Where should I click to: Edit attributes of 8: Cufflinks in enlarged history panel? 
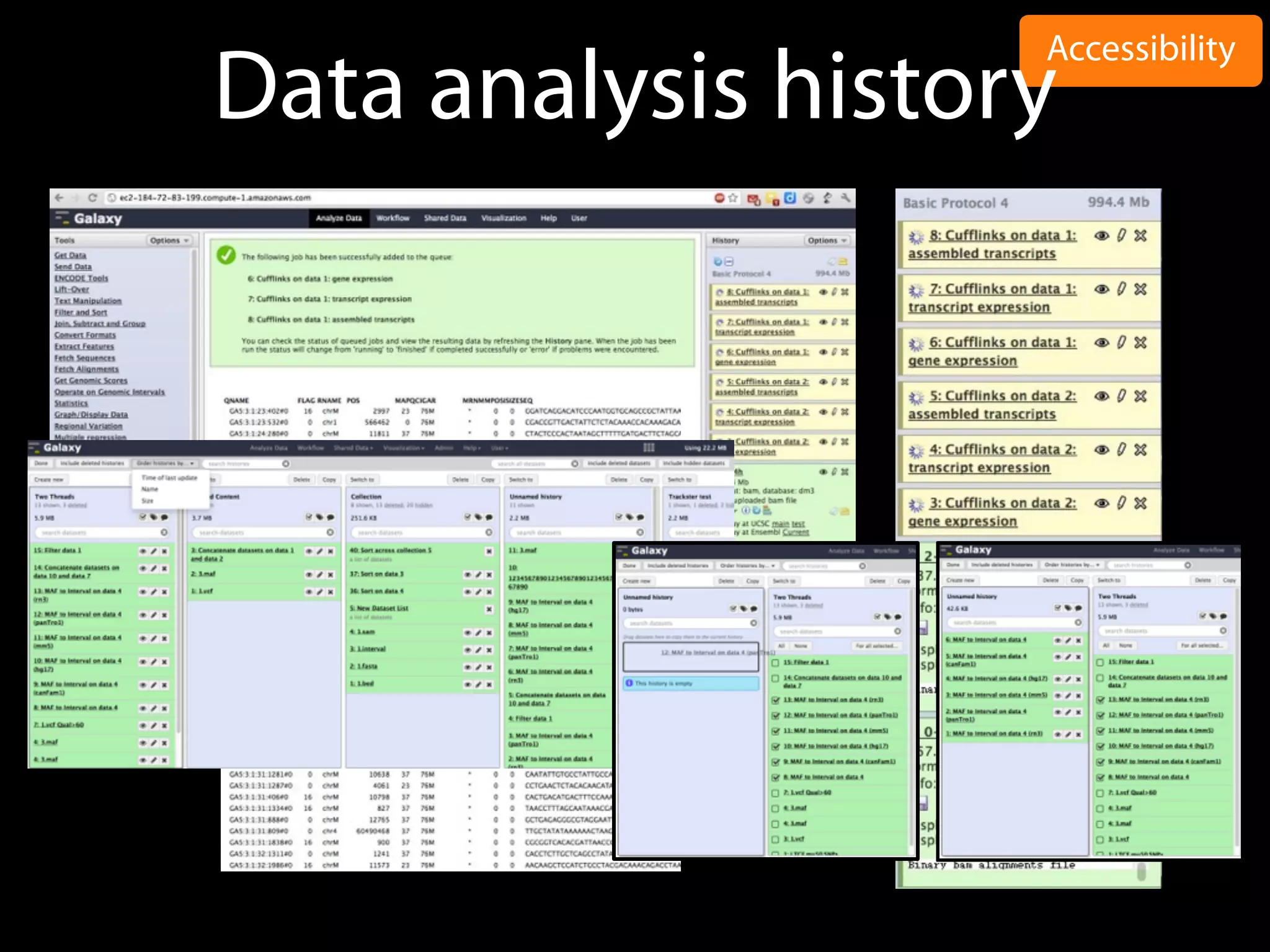(x=1121, y=236)
